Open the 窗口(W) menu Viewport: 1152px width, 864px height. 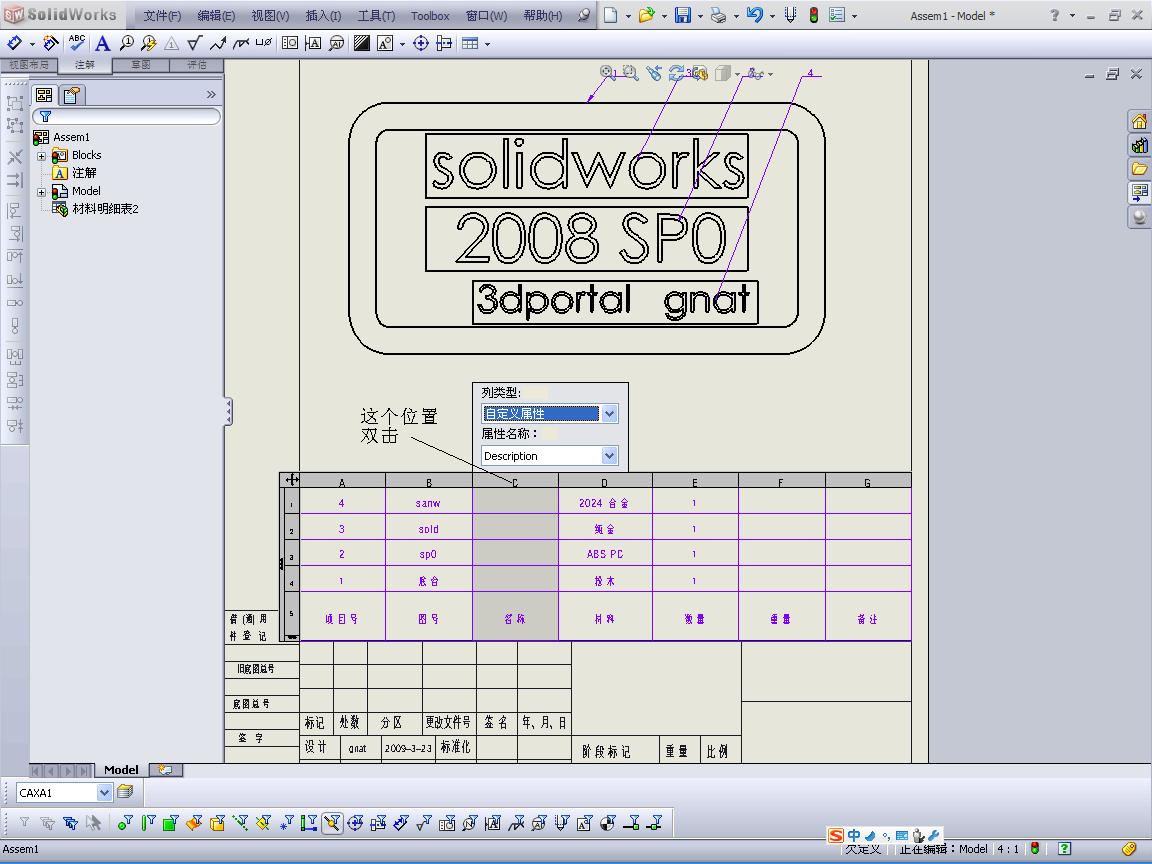click(486, 15)
